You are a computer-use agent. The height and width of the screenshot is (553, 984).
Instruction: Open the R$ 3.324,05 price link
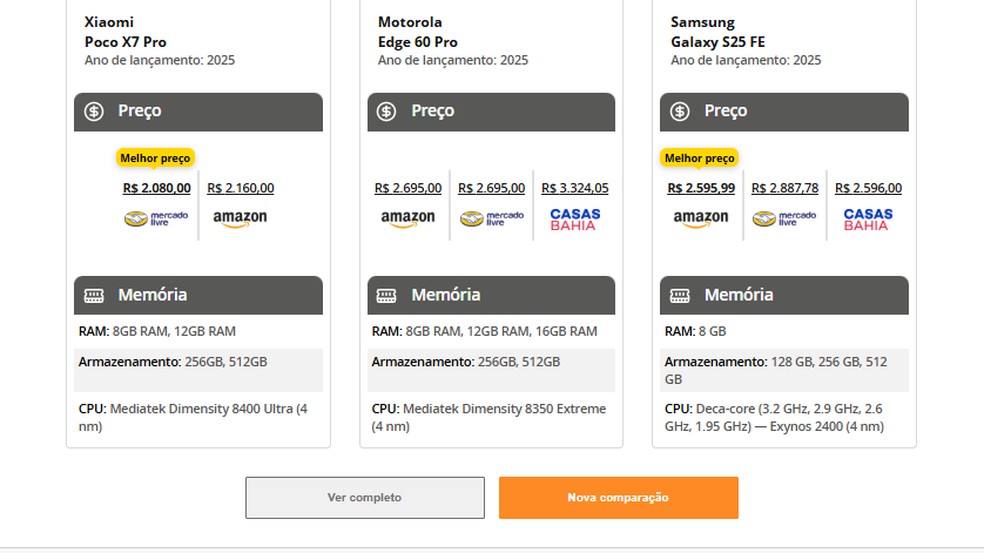[x=575, y=188]
